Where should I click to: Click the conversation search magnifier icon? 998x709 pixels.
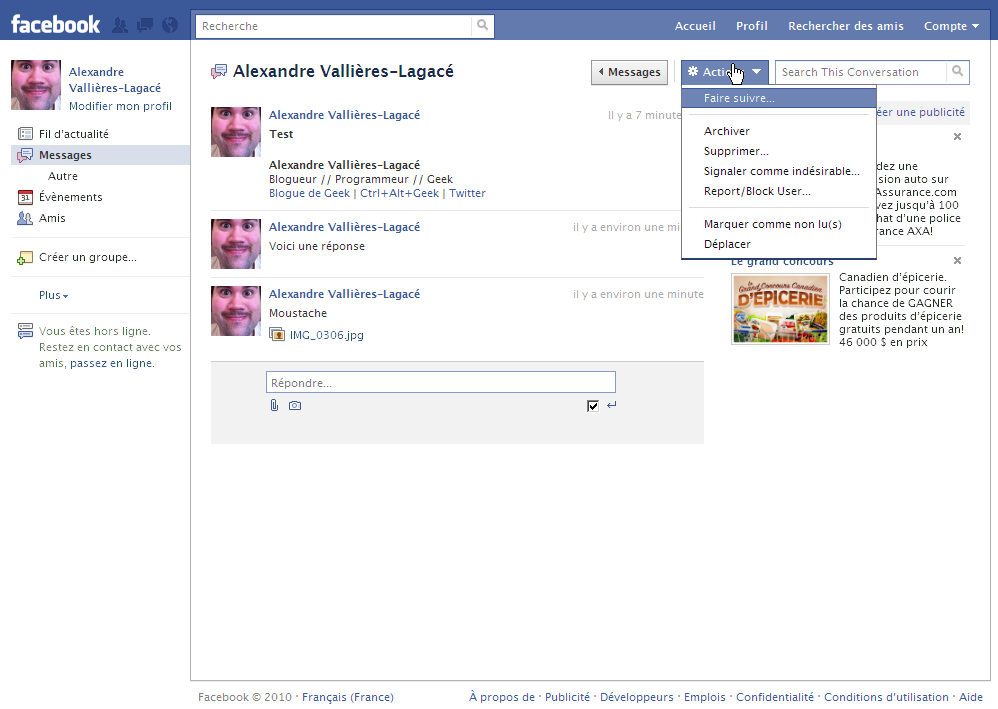[957, 72]
